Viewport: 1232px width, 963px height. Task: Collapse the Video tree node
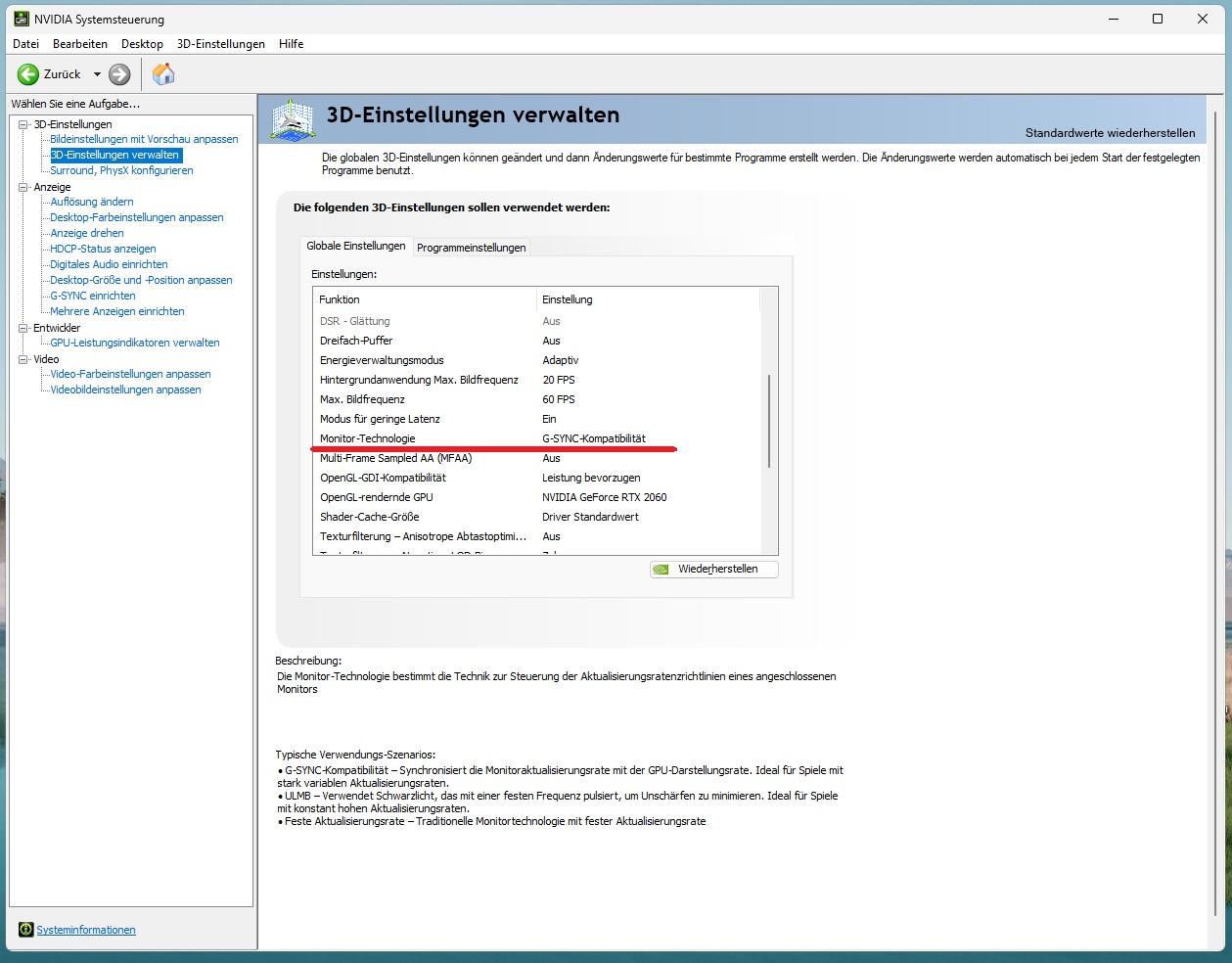(x=23, y=359)
